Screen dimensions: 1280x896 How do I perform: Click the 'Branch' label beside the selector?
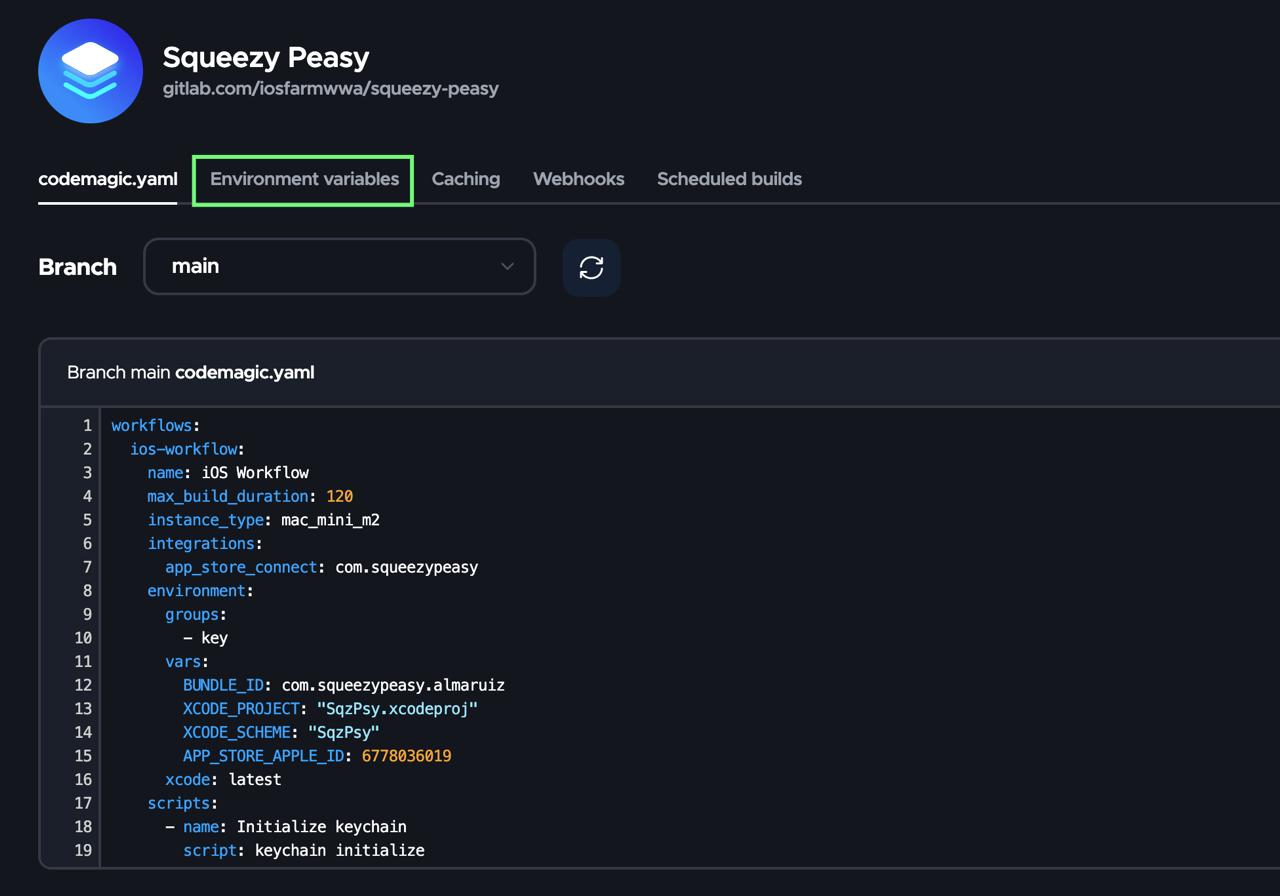pyautogui.click(x=77, y=267)
